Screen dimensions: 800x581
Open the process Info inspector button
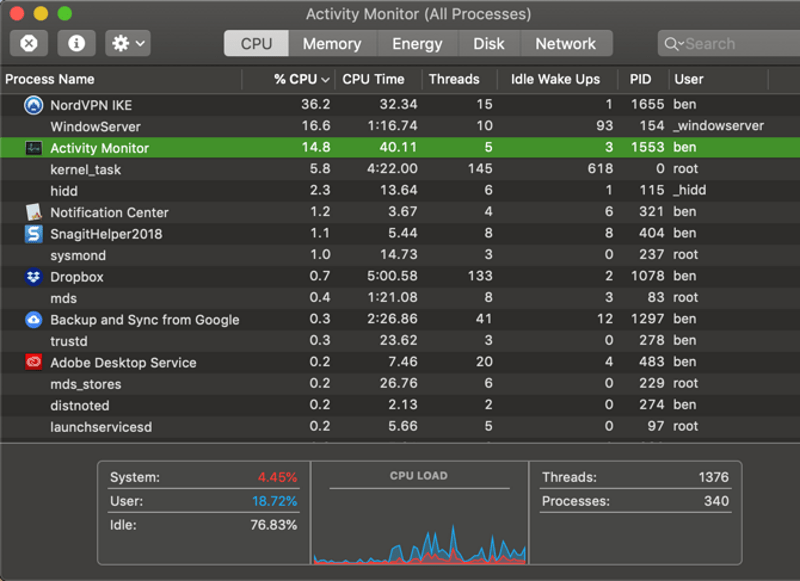click(x=77, y=43)
